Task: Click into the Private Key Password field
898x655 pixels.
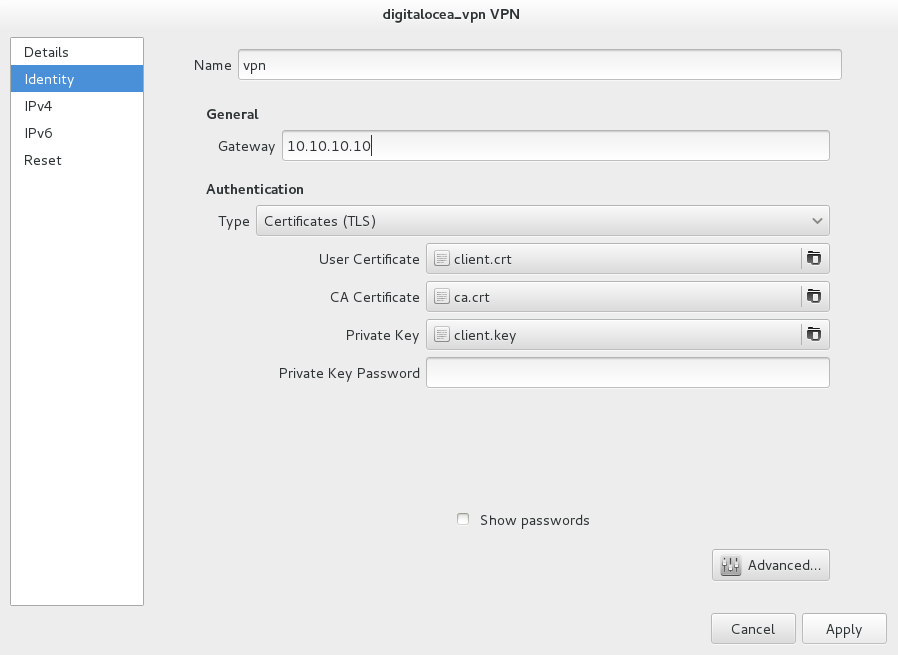Action: click(627, 373)
